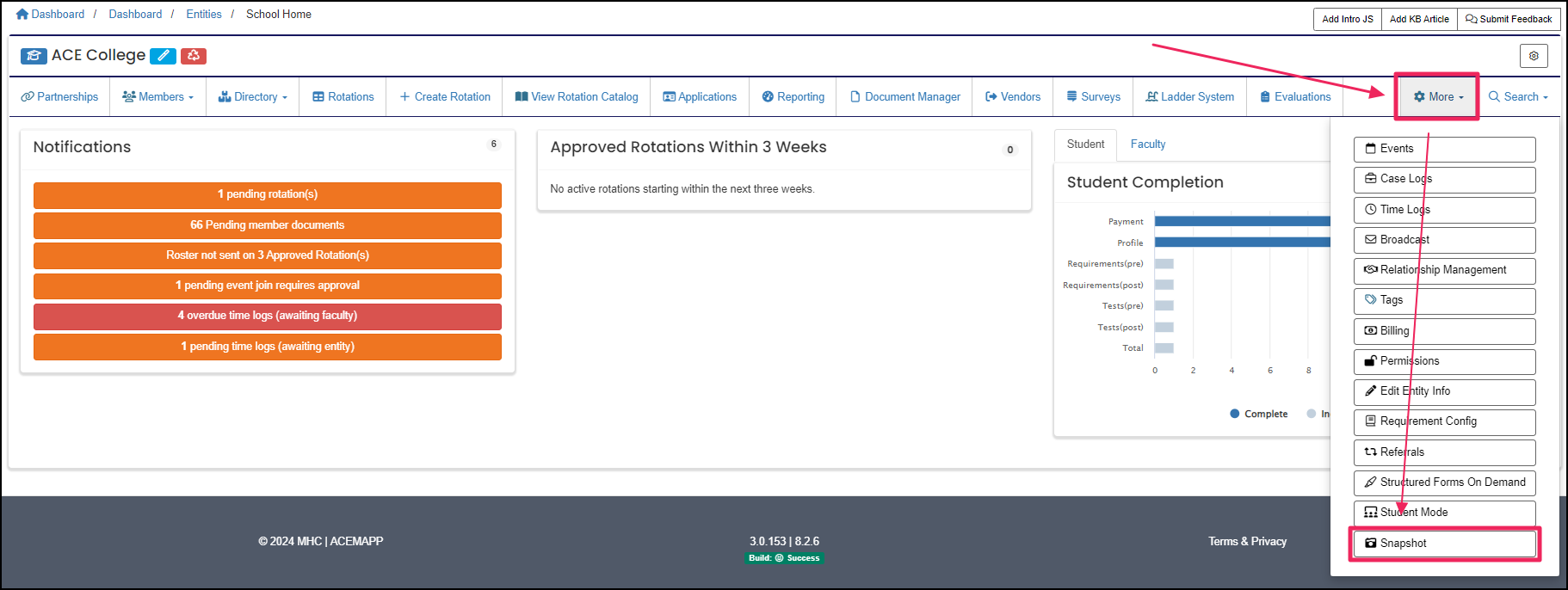Click 4 overdue time logs (awaiting faculty)

pos(268,316)
